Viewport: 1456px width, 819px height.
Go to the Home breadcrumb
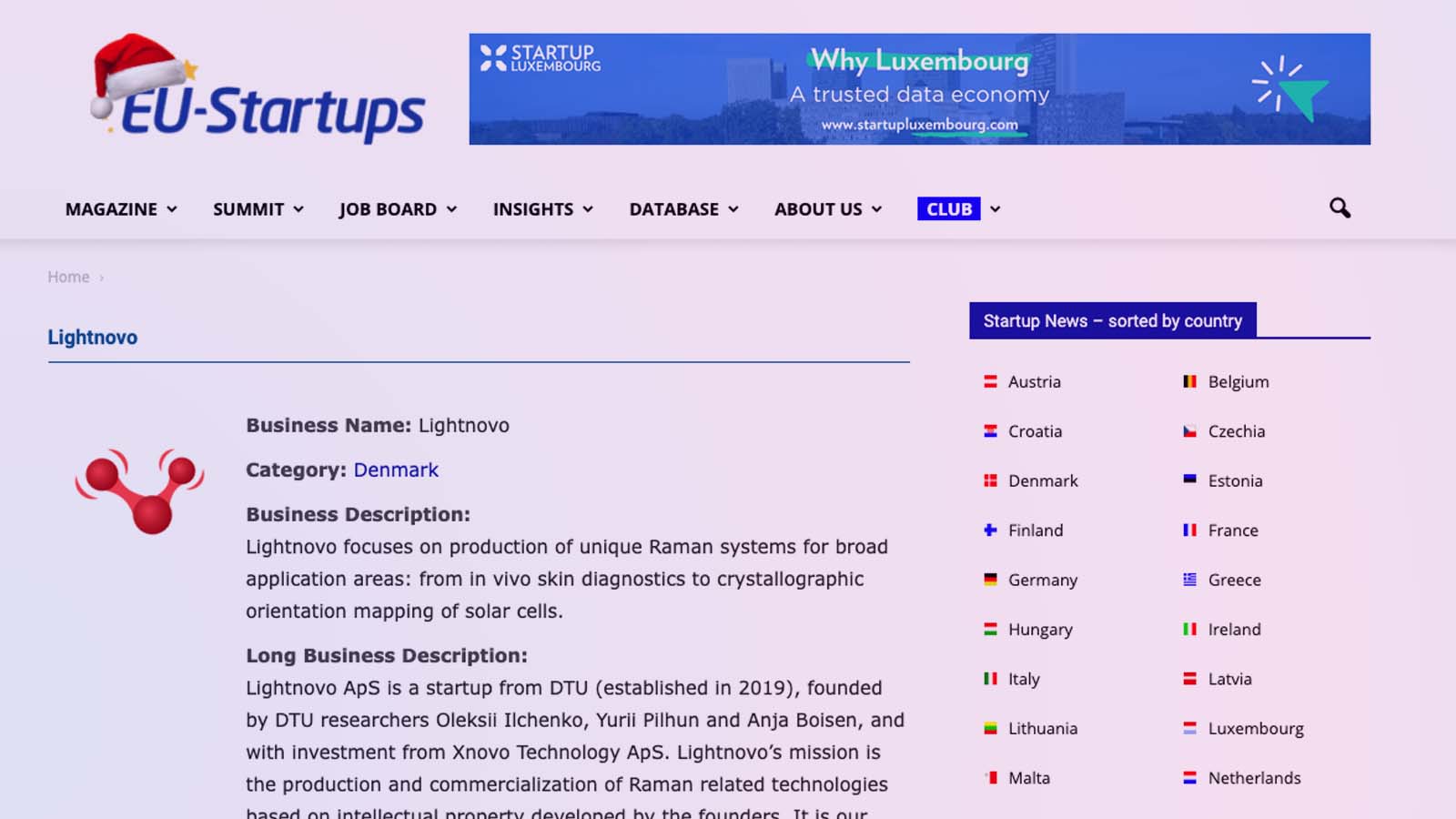pos(68,278)
